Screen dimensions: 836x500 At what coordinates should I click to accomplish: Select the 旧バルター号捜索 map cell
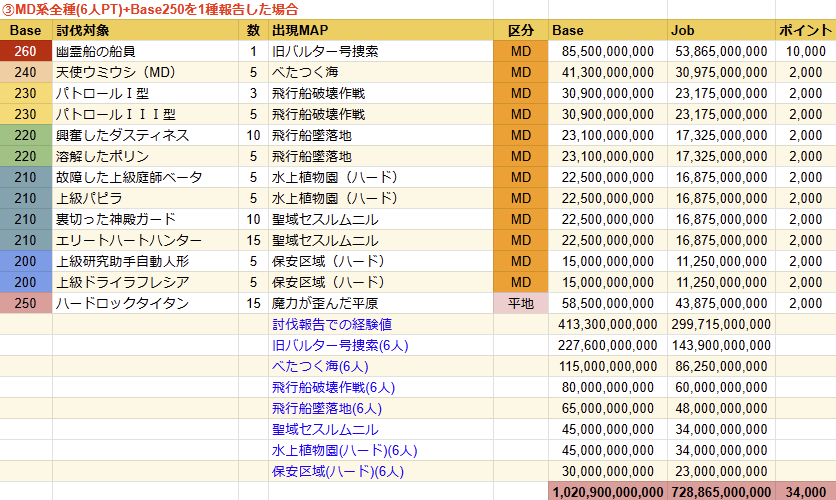point(381,51)
